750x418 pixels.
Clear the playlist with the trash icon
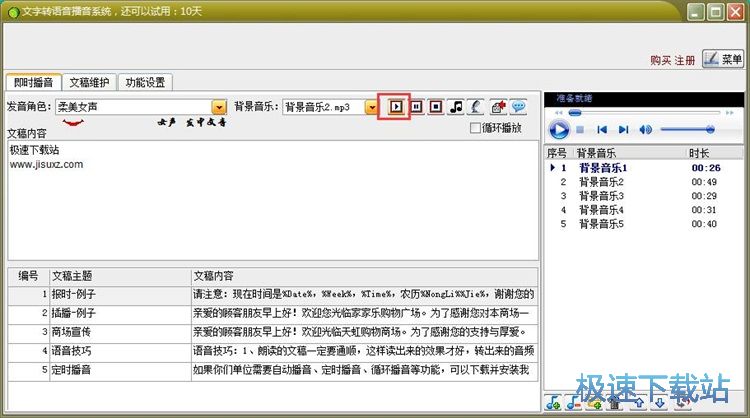pos(615,403)
